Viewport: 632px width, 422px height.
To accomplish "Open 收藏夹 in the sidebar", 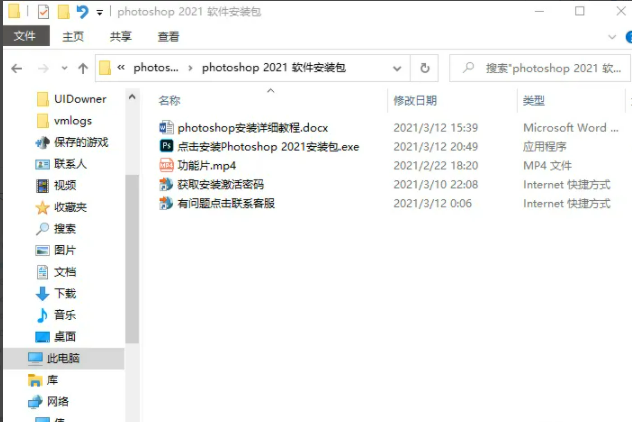I will [x=70, y=207].
